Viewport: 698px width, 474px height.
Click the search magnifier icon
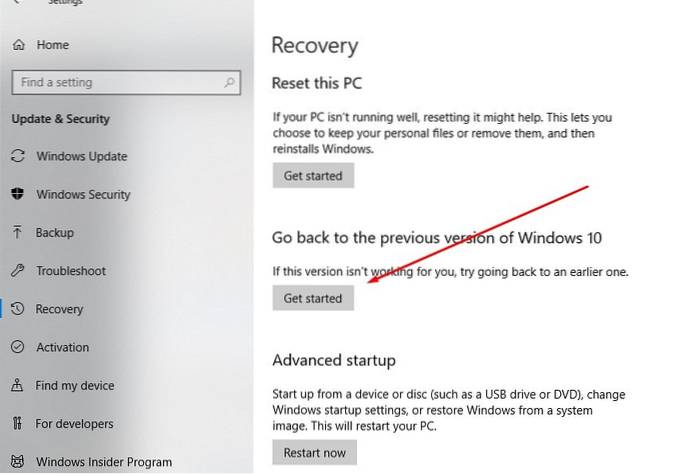[x=230, y=82]
